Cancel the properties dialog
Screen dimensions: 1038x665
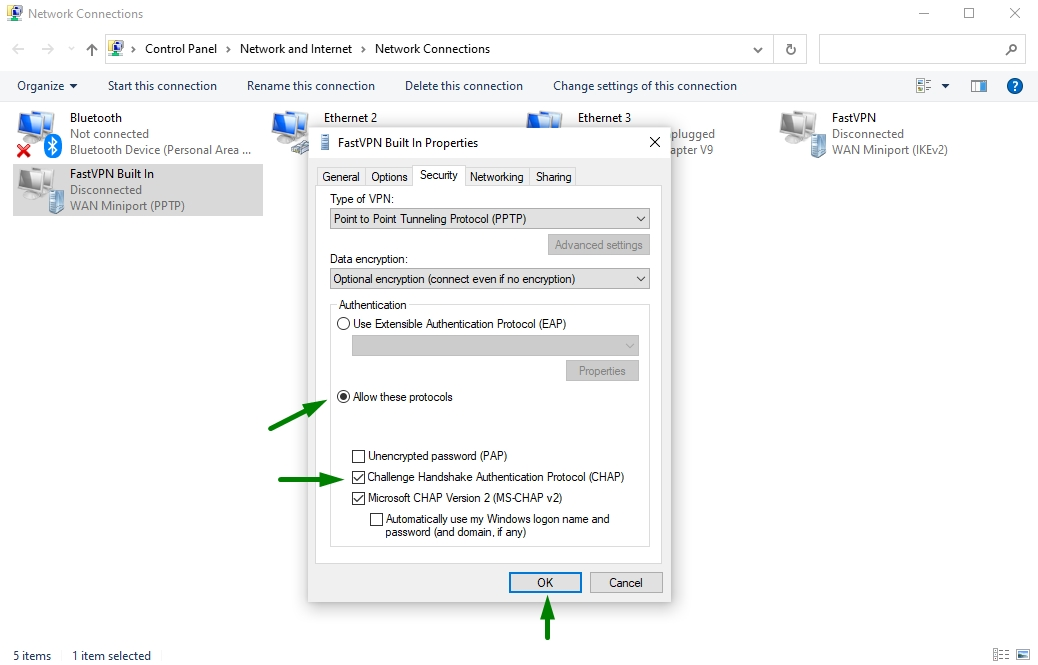(x=626, y=582)
